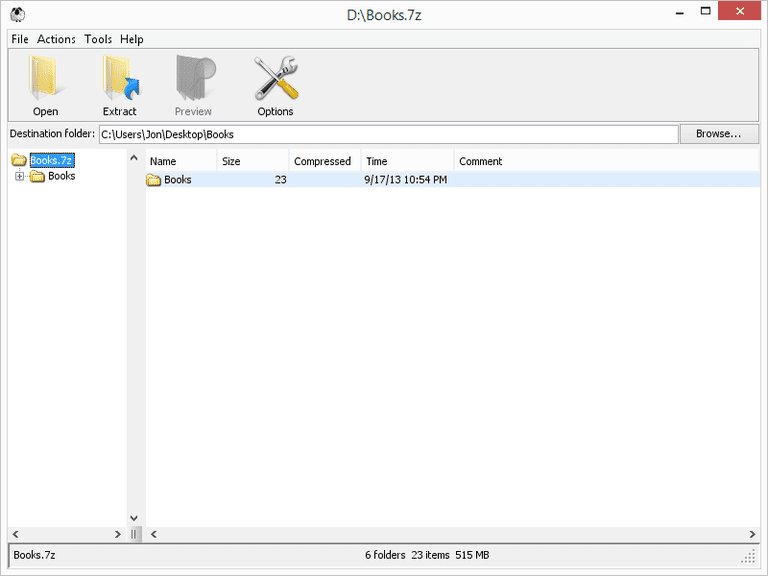Image resolution: width=768 pixels, height=576 pixels.
Task: Click the Books.7z status bar text
Action: click(34, 555)
